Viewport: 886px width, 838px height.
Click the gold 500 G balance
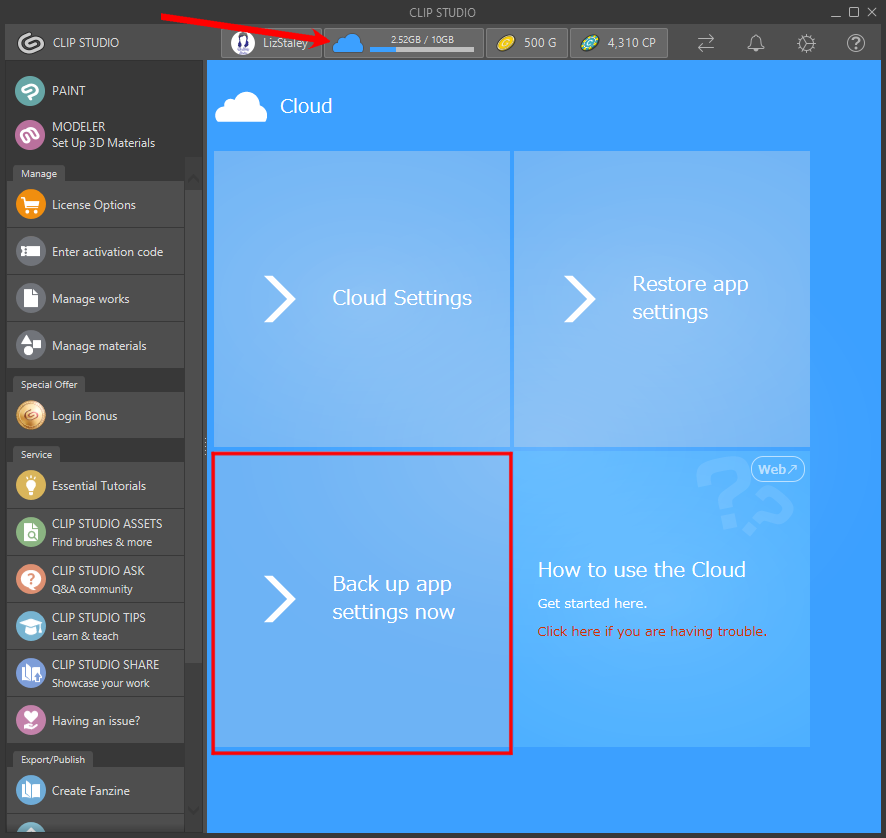(x=527, y=43)
